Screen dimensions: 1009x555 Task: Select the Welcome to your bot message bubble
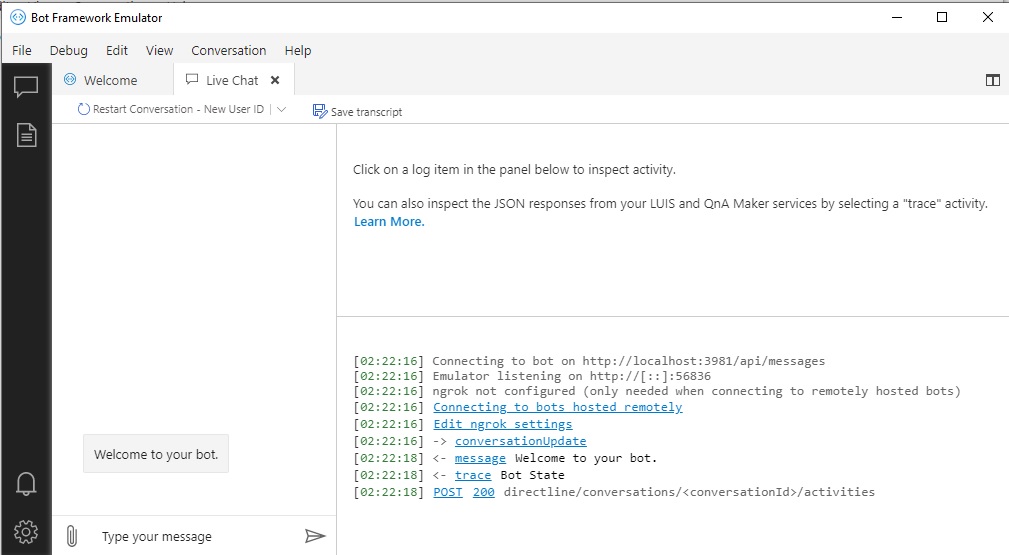(155, 454)
